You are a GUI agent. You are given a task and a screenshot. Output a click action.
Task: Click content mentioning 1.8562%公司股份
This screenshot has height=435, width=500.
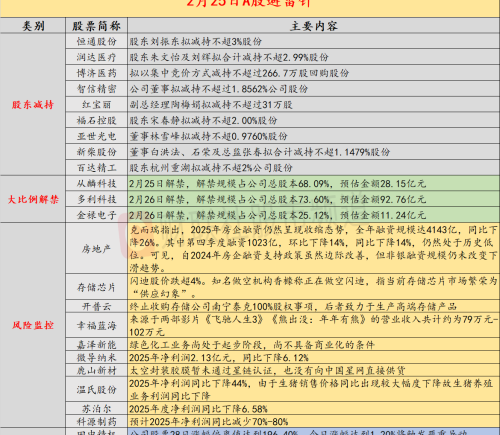(219, 89)
